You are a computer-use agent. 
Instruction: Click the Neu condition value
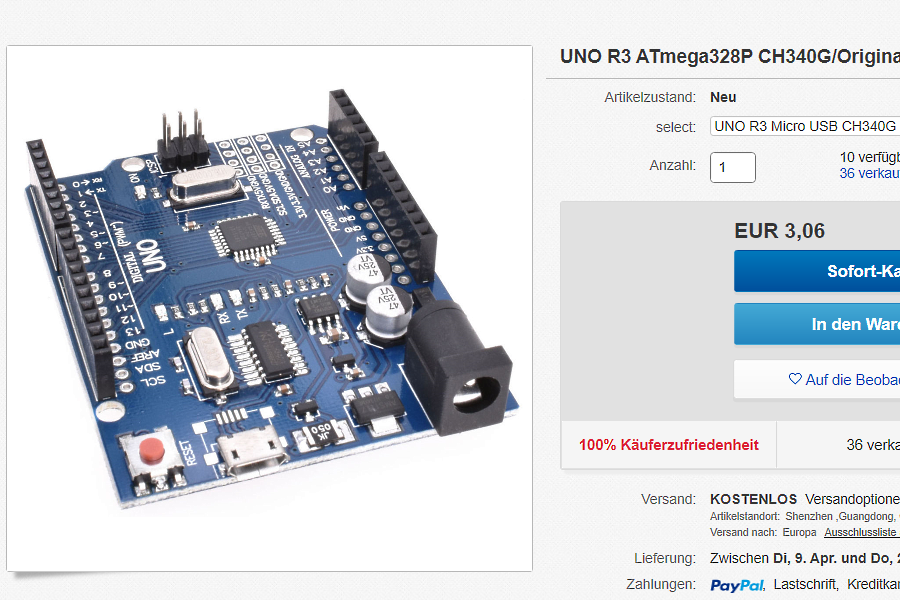point(723,97)
